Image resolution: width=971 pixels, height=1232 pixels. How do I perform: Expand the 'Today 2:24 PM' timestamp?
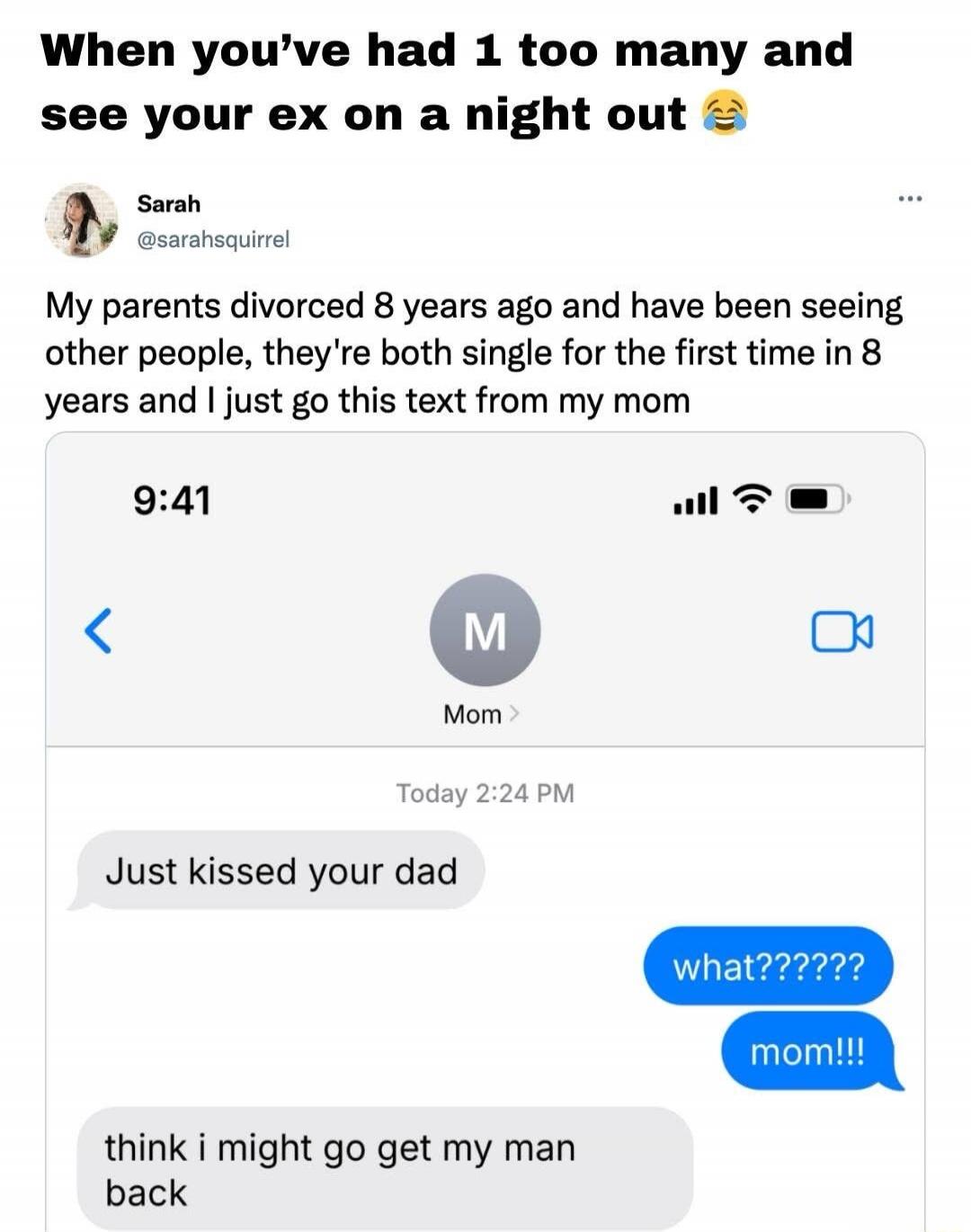pos(485,792)
